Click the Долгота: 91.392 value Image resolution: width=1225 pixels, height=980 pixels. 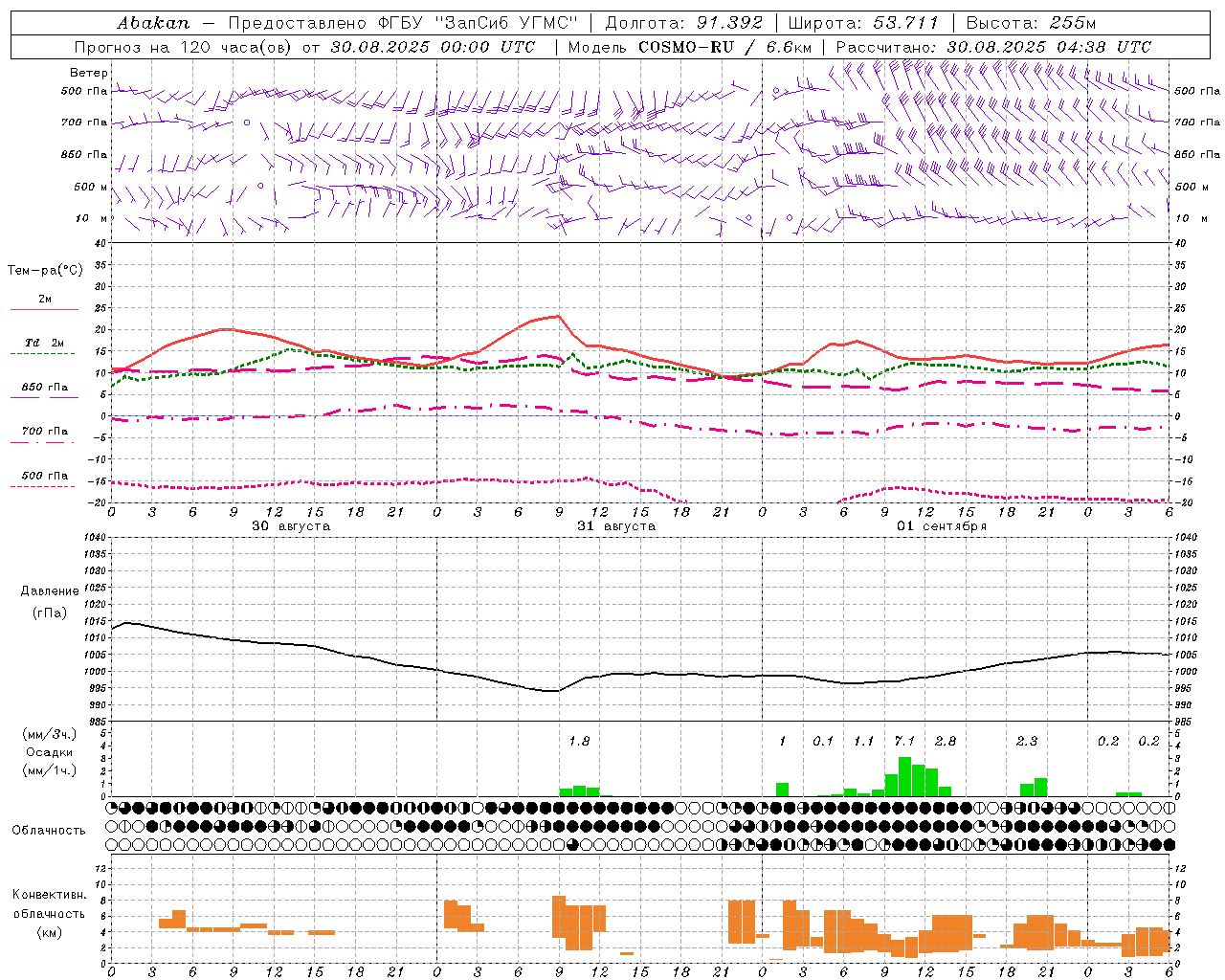point(684,23)
